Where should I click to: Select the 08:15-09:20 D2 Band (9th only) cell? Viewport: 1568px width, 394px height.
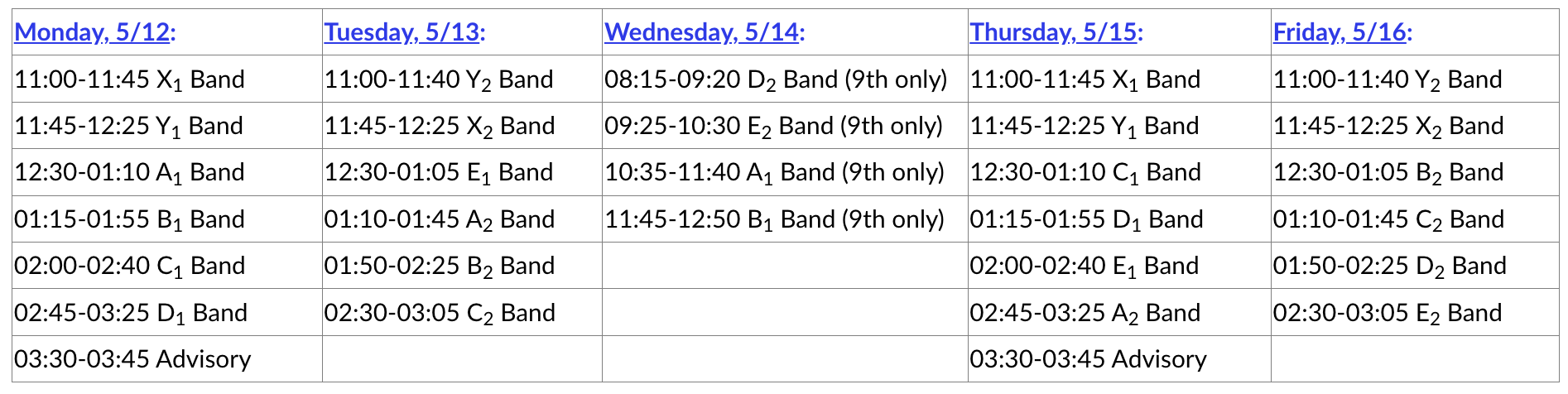776,79
